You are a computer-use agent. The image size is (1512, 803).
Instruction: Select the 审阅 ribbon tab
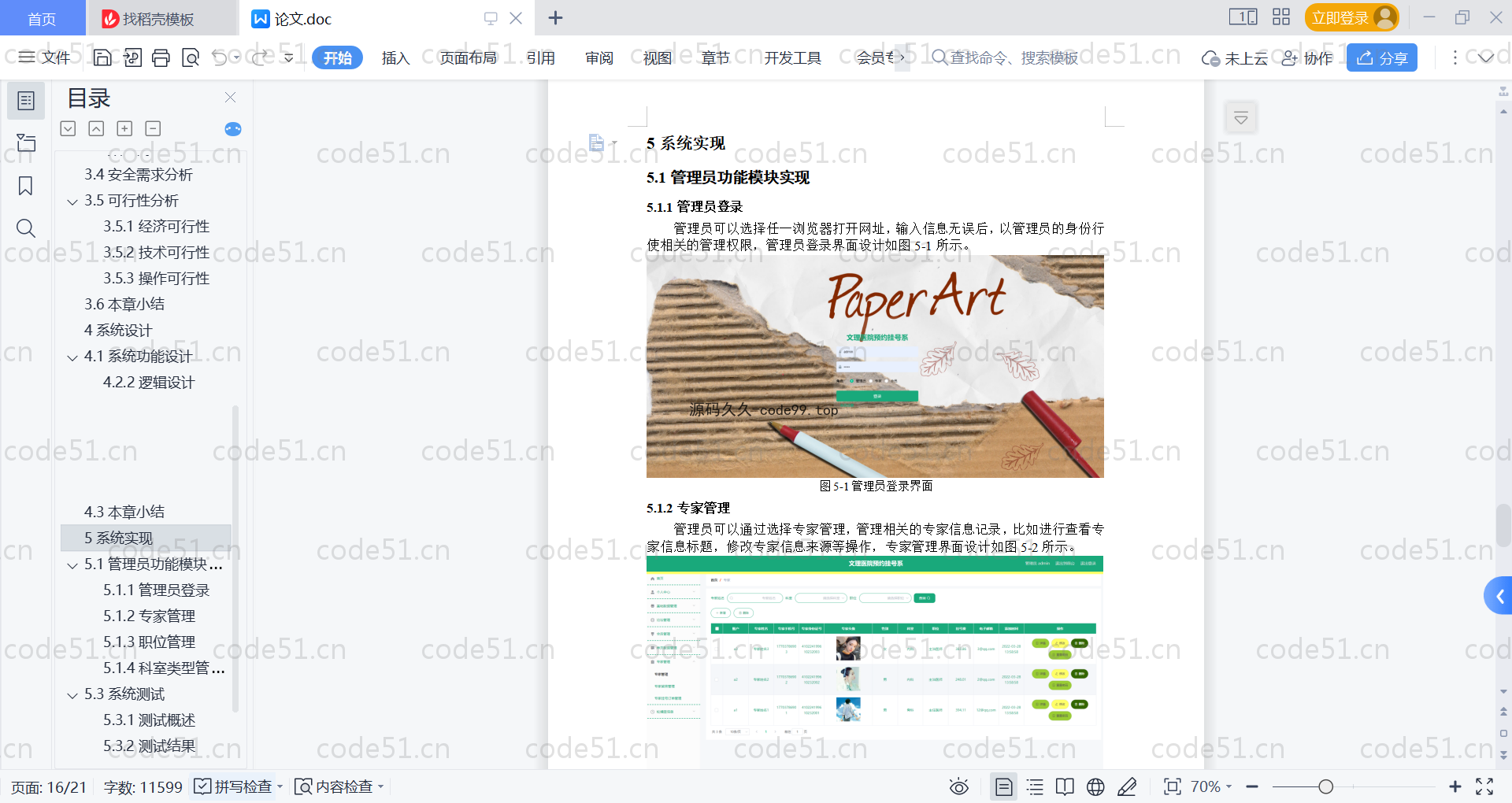[x=599, y=57]
